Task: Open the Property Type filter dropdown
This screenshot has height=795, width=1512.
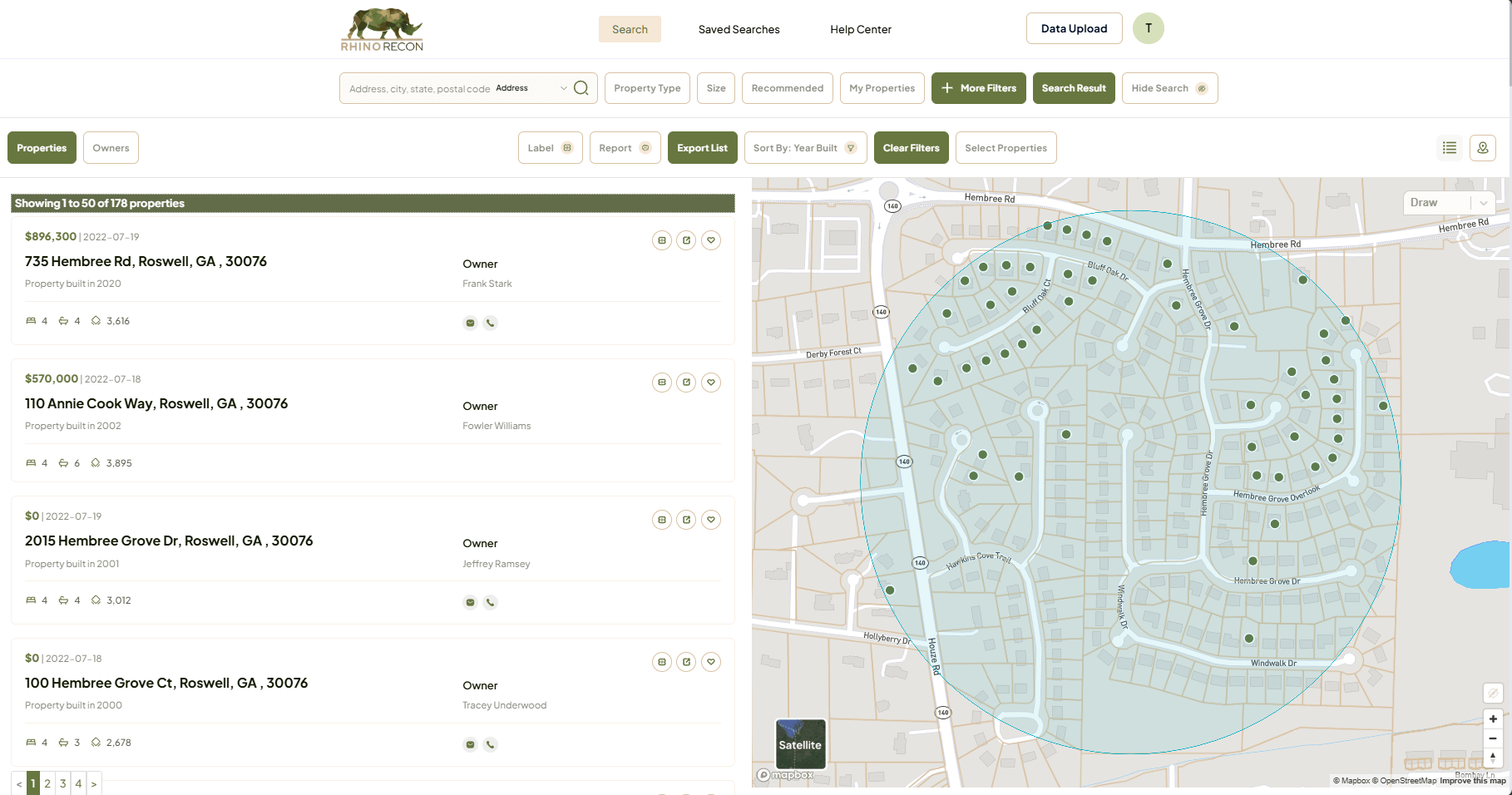Action: click(647, 88)
